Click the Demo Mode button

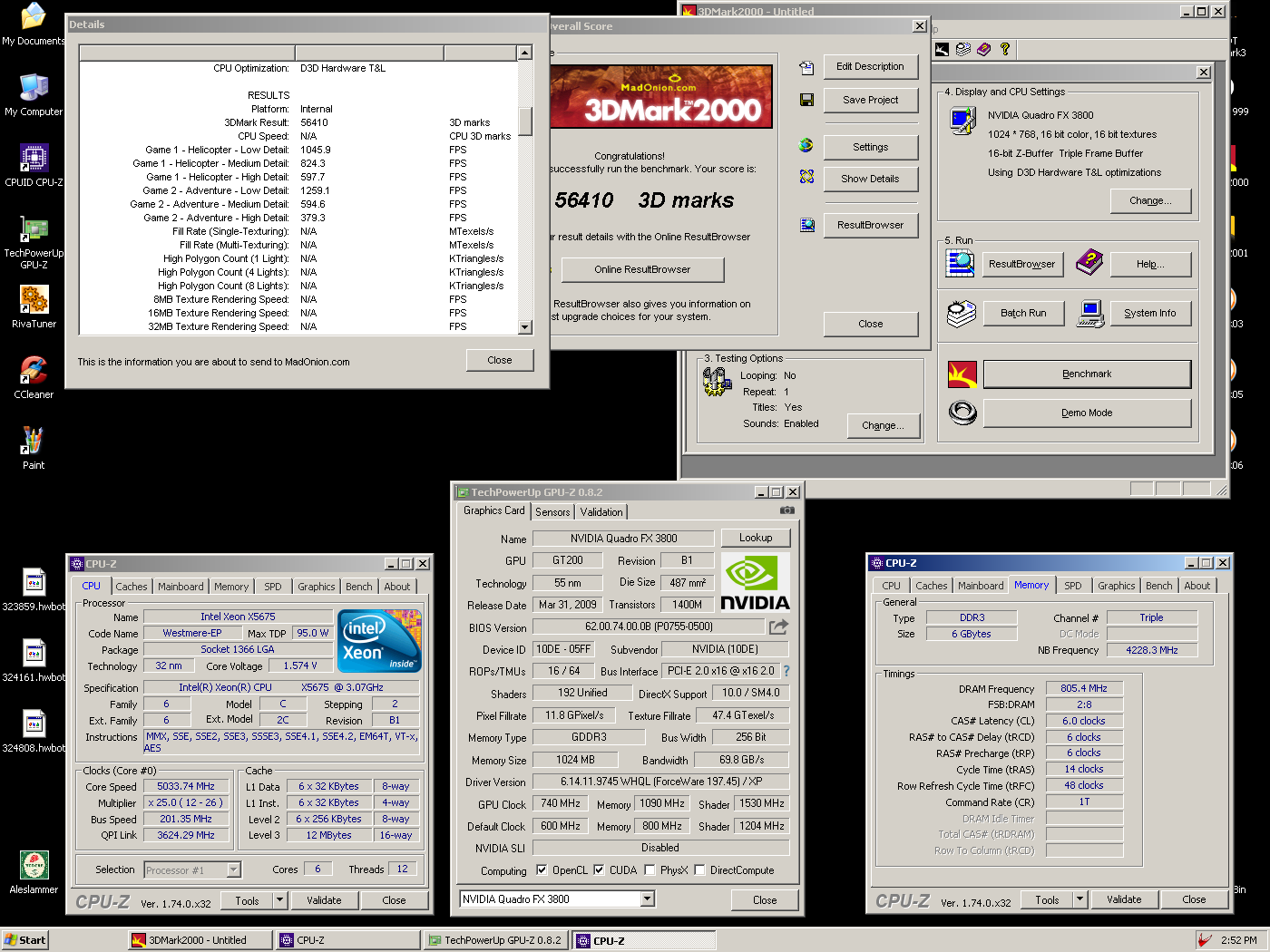click(x=1087, y=413)
